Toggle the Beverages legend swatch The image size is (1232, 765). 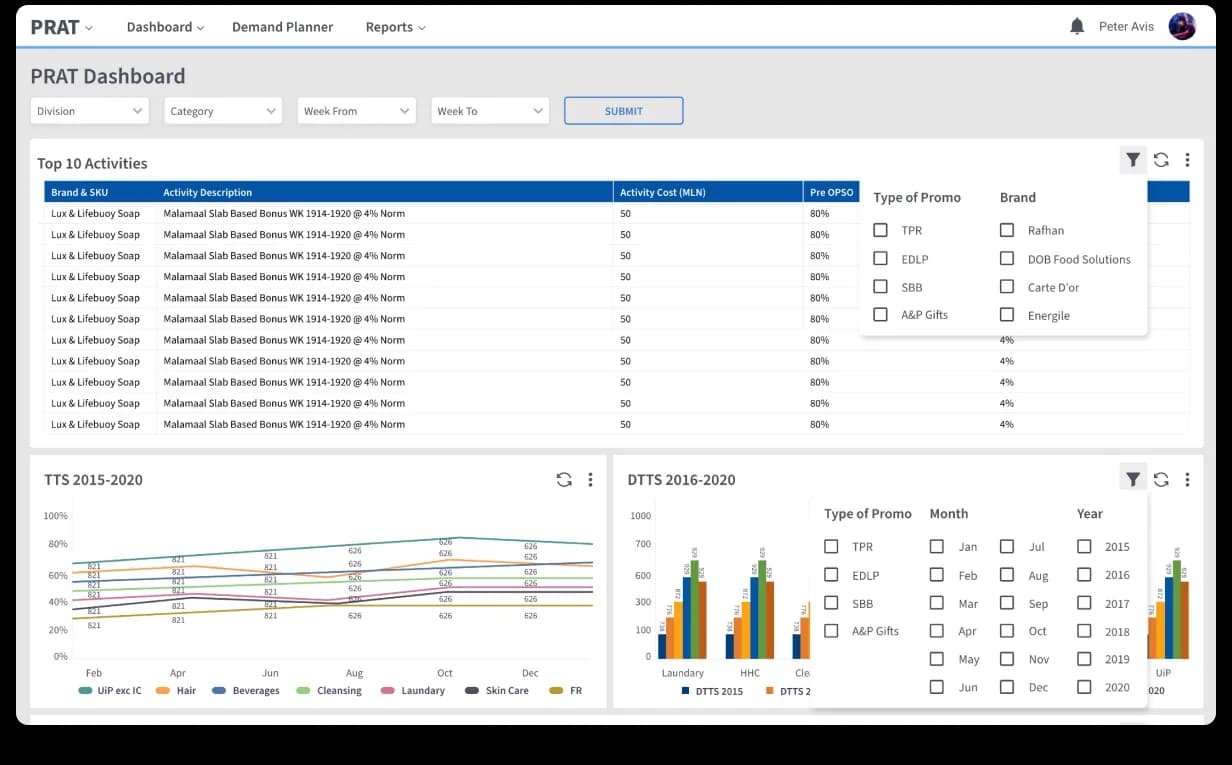(x=219, y=691)
